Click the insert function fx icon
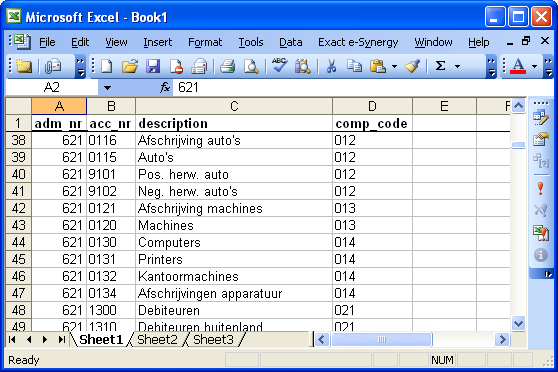This screenshot has height=372, width=558. [164, 87]
